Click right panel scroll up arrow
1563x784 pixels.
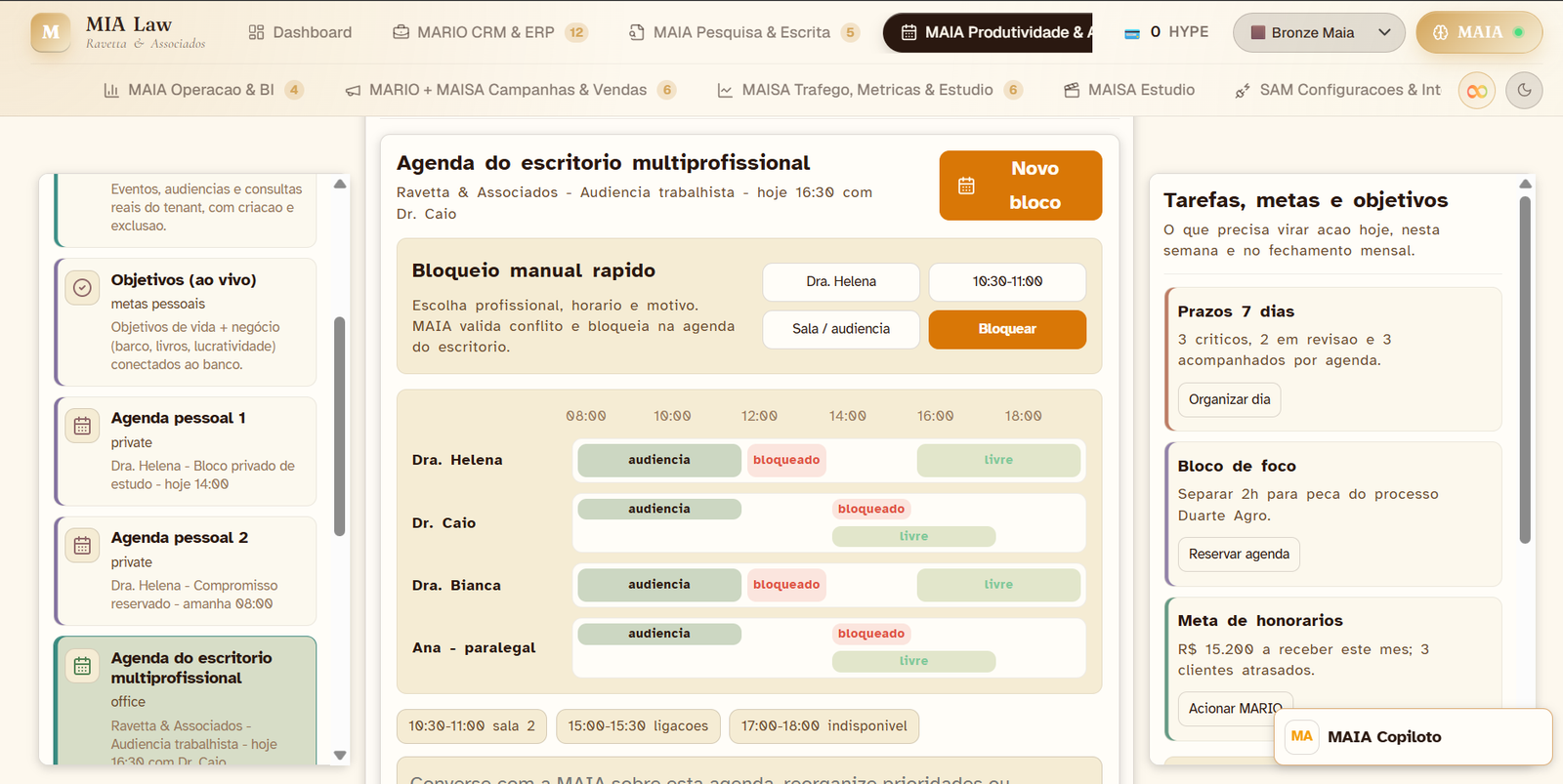(x=1525, y=184)
